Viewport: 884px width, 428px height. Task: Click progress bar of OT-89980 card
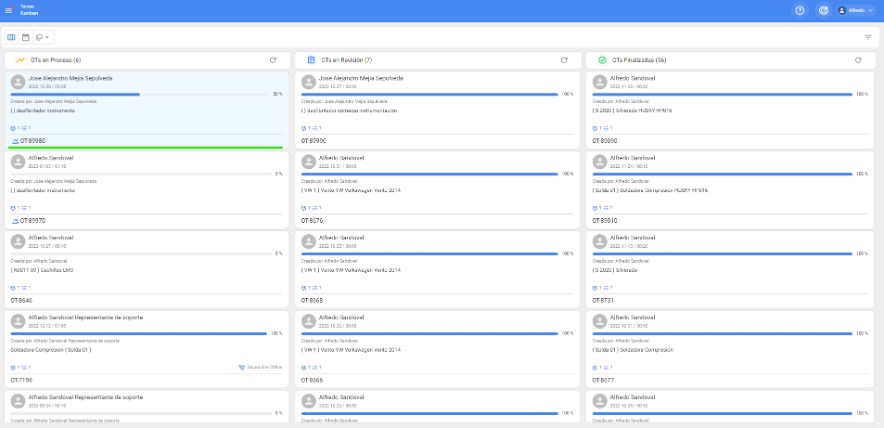(x=75, y=94)
